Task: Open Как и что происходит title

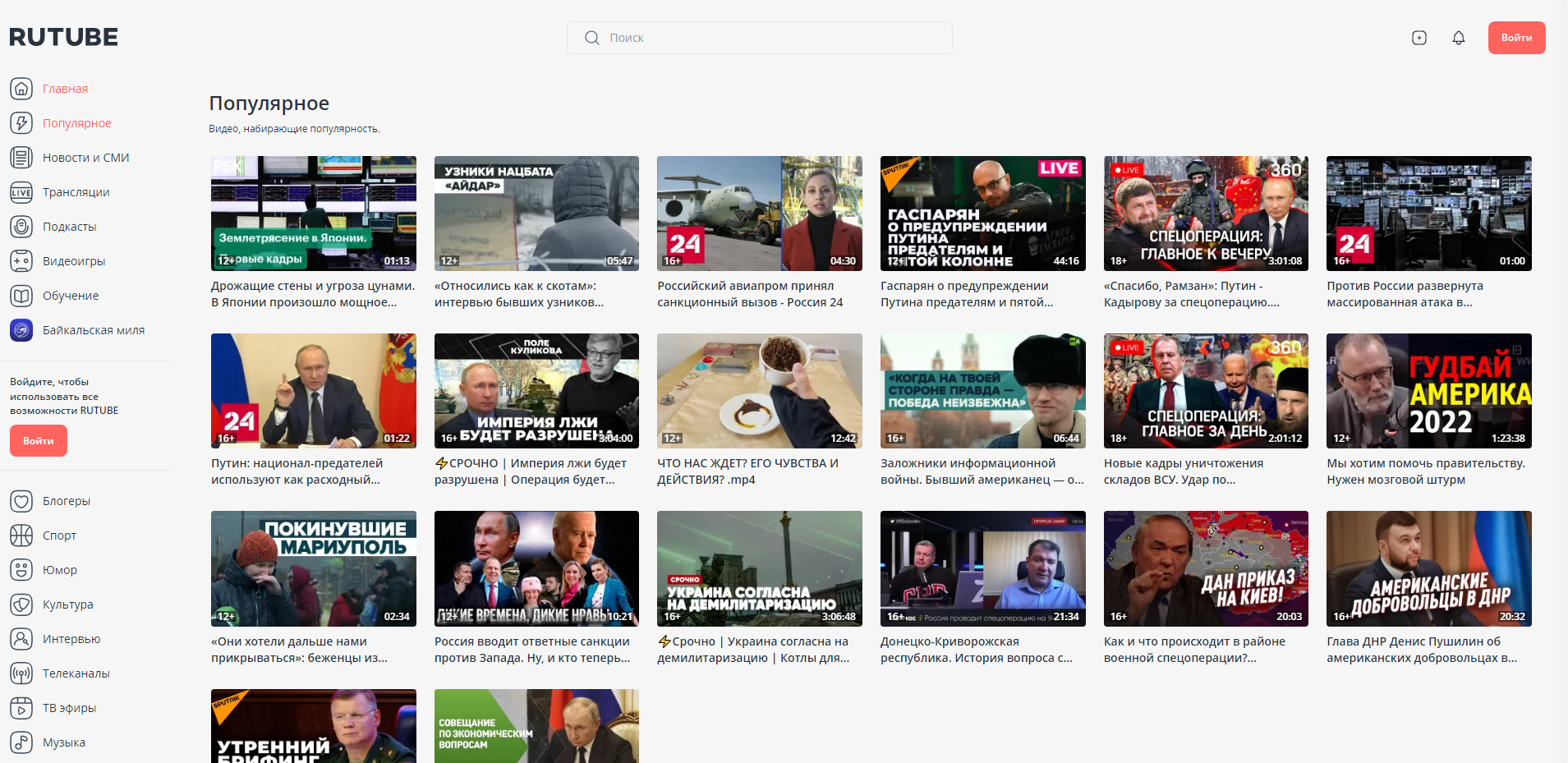Action: click(x=1194, y=650)
